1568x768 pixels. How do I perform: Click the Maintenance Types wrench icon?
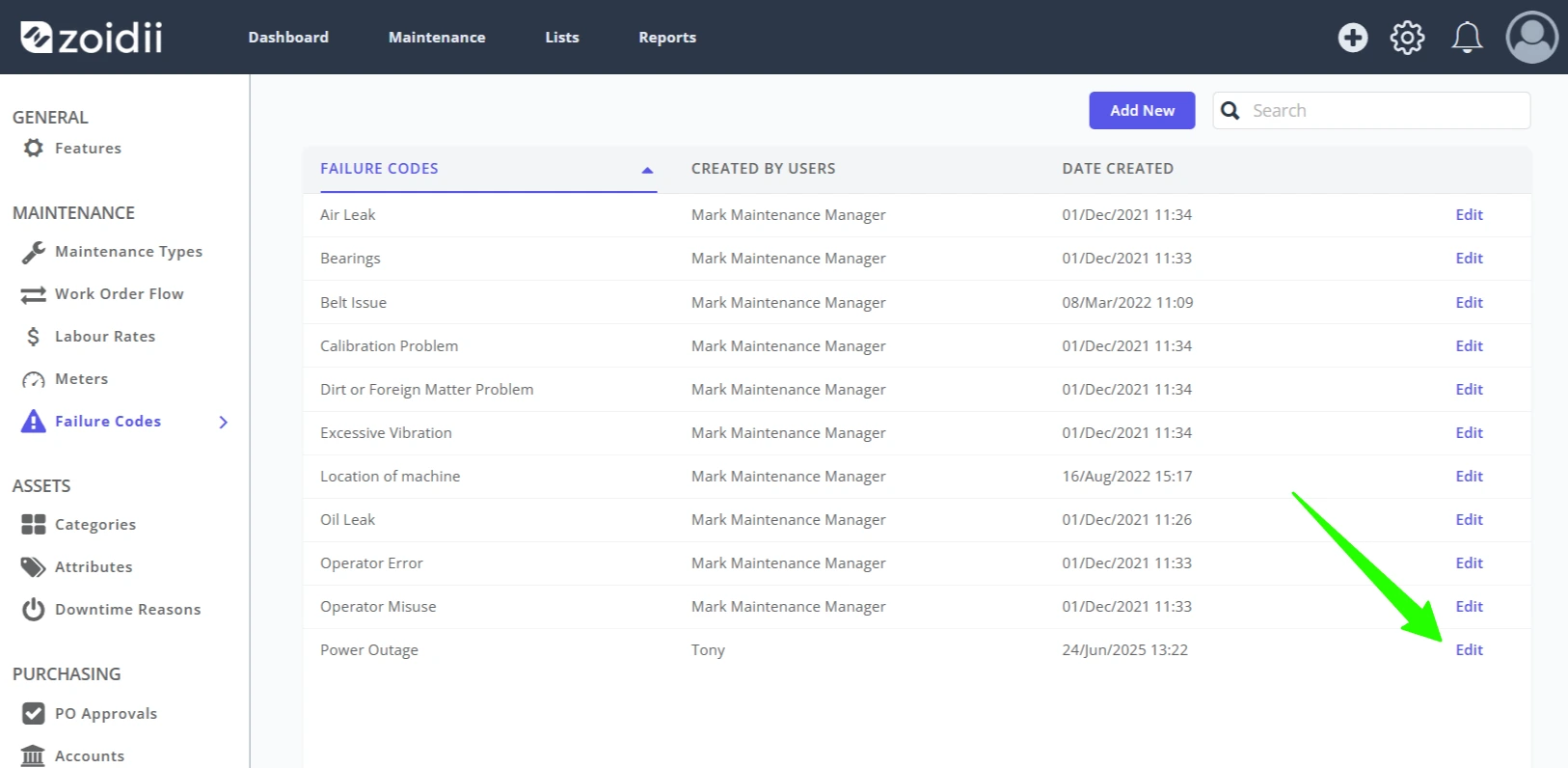point(34,252)
